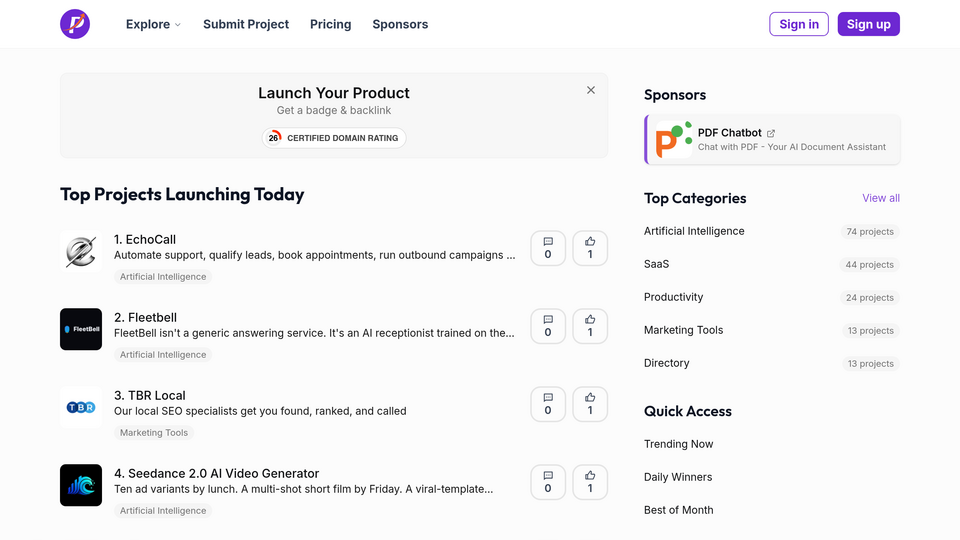Click the 44 projects count badge
This screenshot has width=960, height=540.
pyautogui.click(x=869, y=264)
